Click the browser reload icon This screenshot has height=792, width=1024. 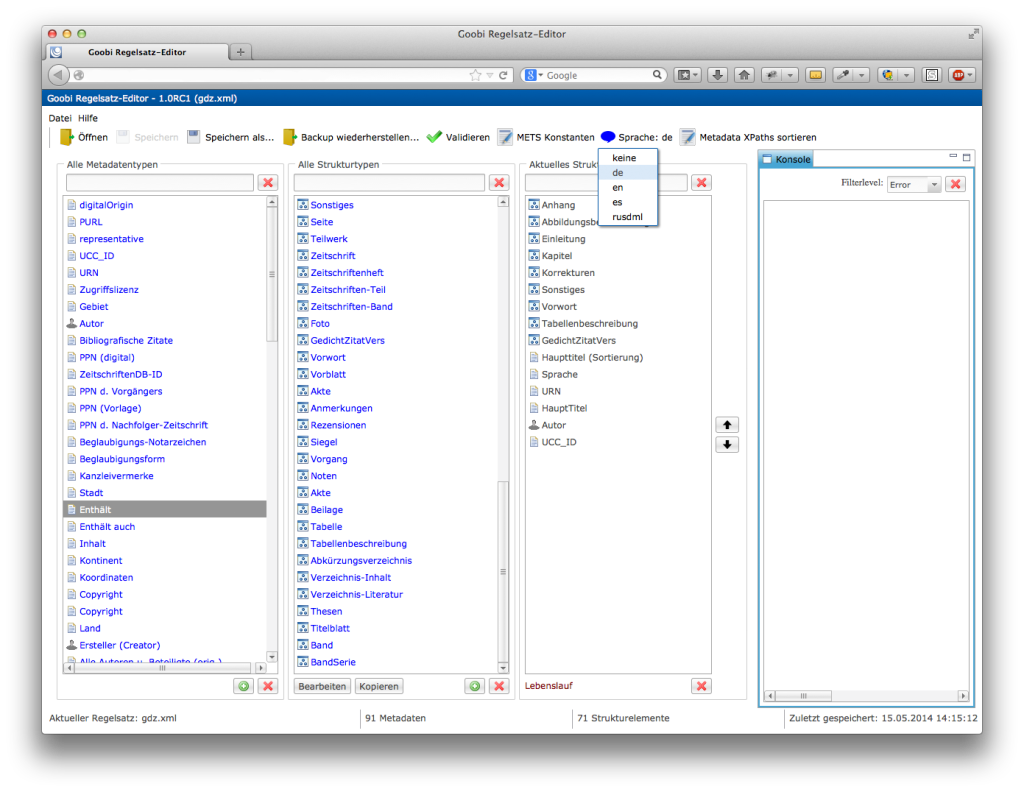[x=503, y=76]
